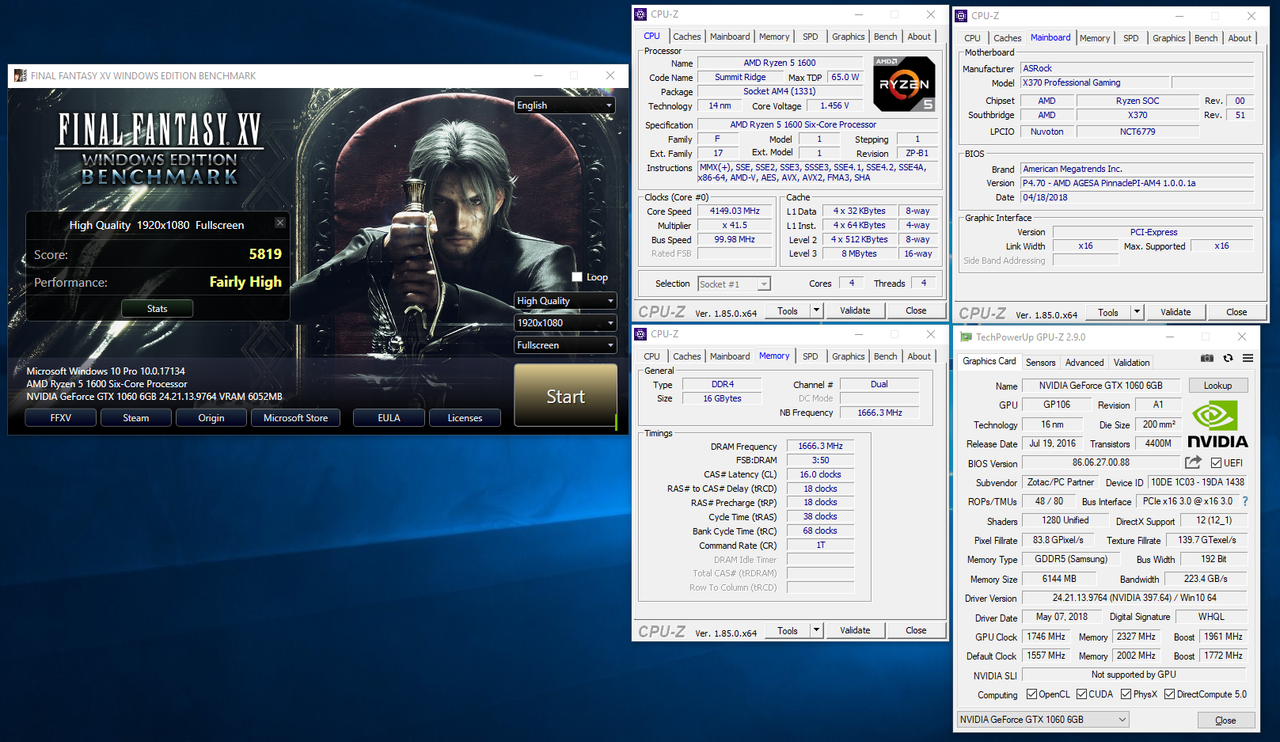Click the Origin store button
The width and height of the screenshot is (1280, 742).
point(211,418)
